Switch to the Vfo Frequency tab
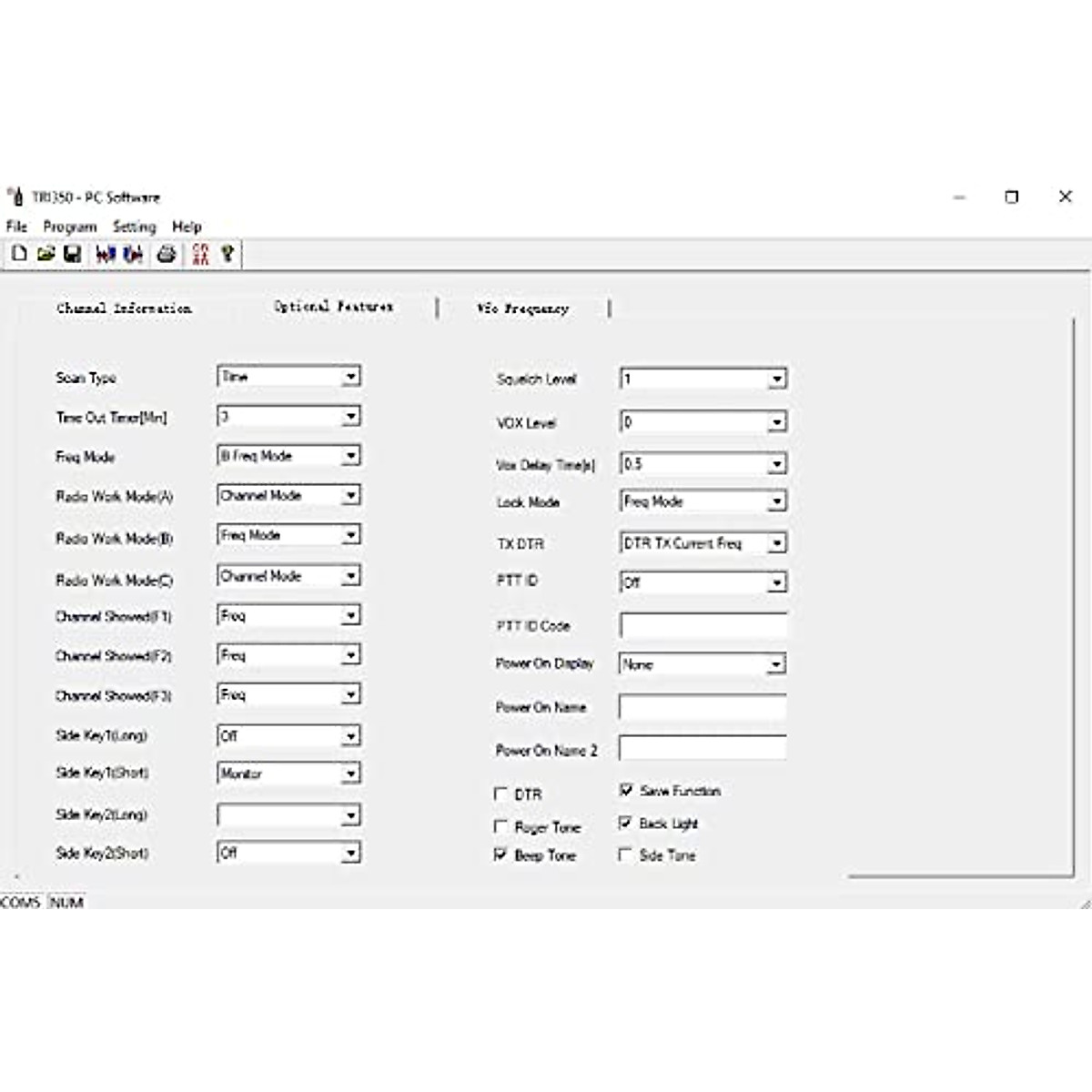Viewport: 1092px width, 1092px height. [522, 308]
